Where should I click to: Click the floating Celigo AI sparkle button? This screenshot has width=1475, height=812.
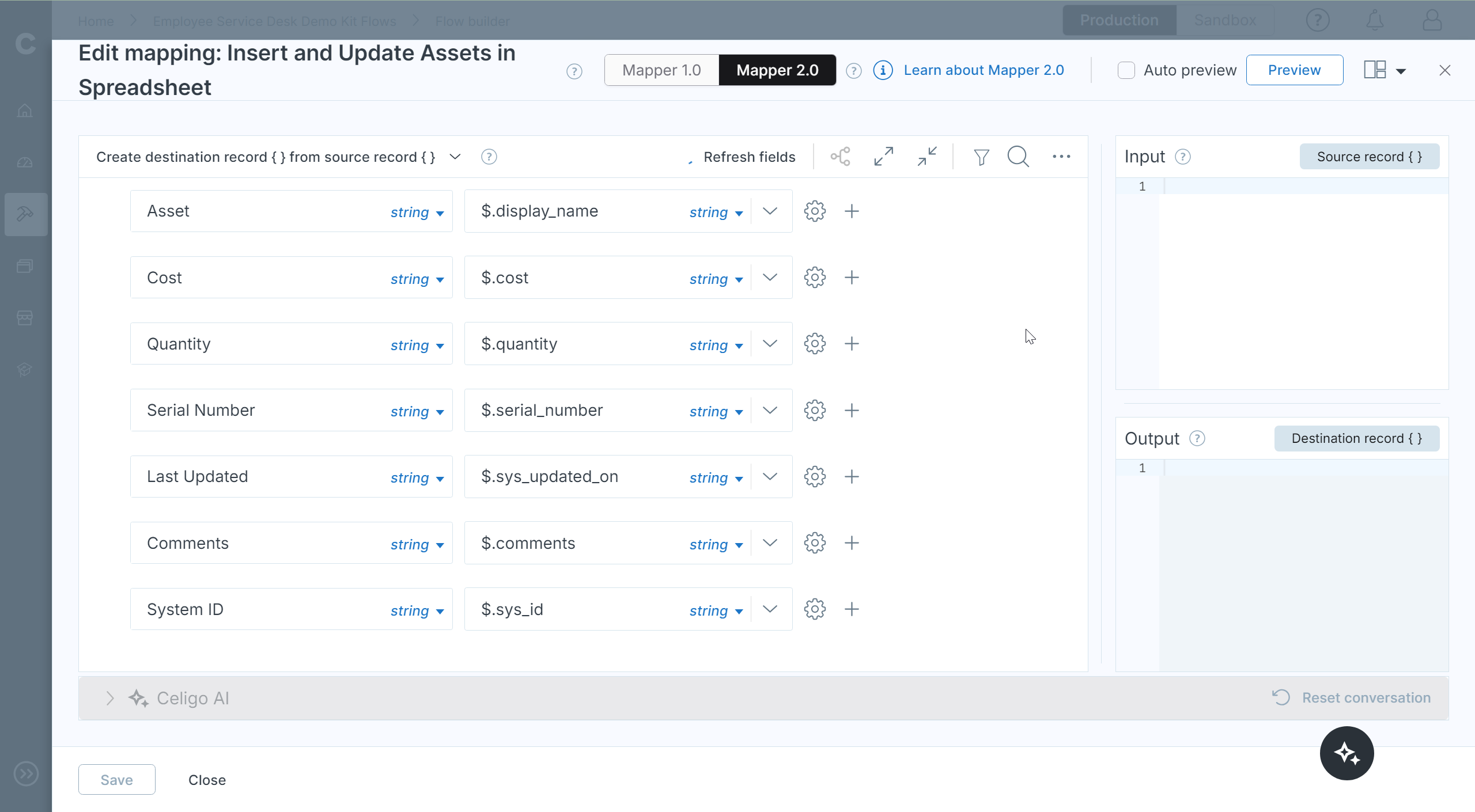pyautogui.click(x=1347, y=753)
